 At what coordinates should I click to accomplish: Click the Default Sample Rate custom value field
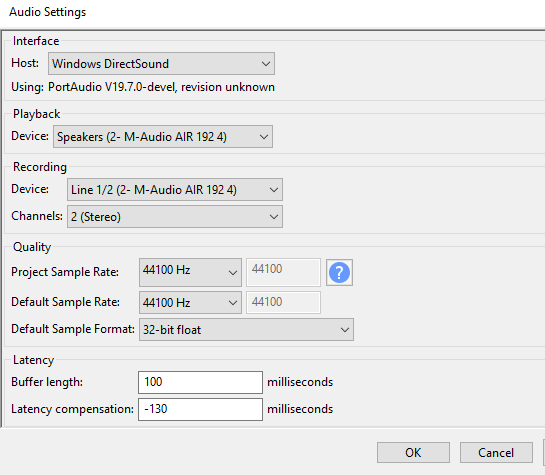tap(283, 303)
